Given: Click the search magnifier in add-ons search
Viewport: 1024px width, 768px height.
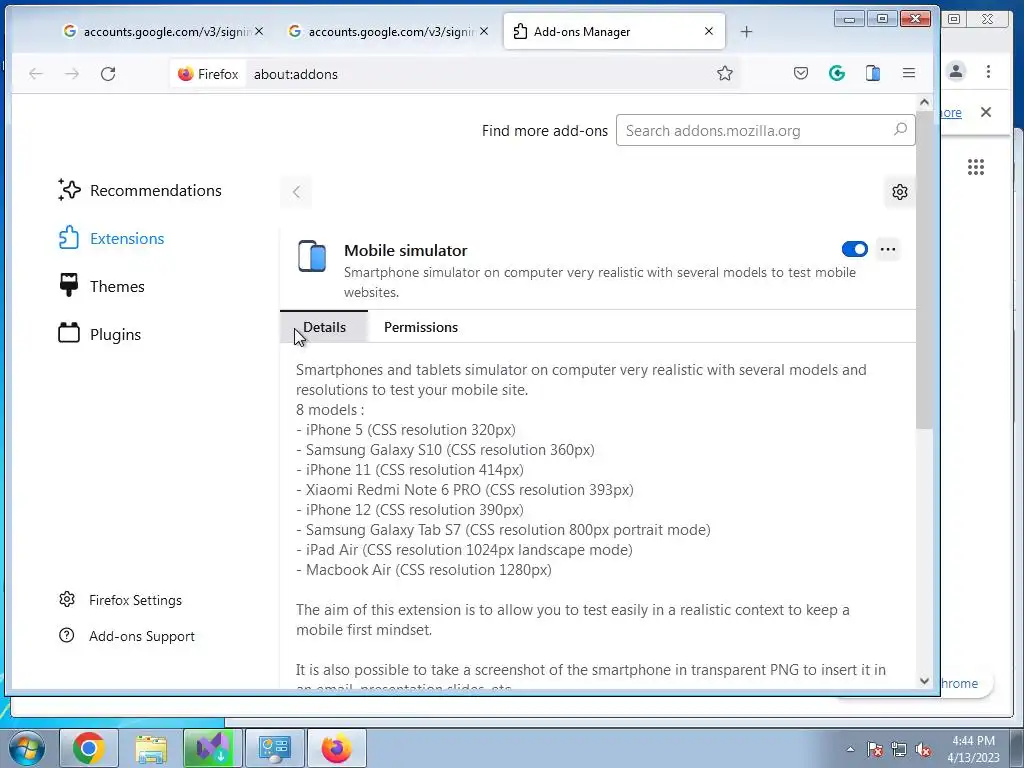Looking at the screenshot, I should coord(901,129).
